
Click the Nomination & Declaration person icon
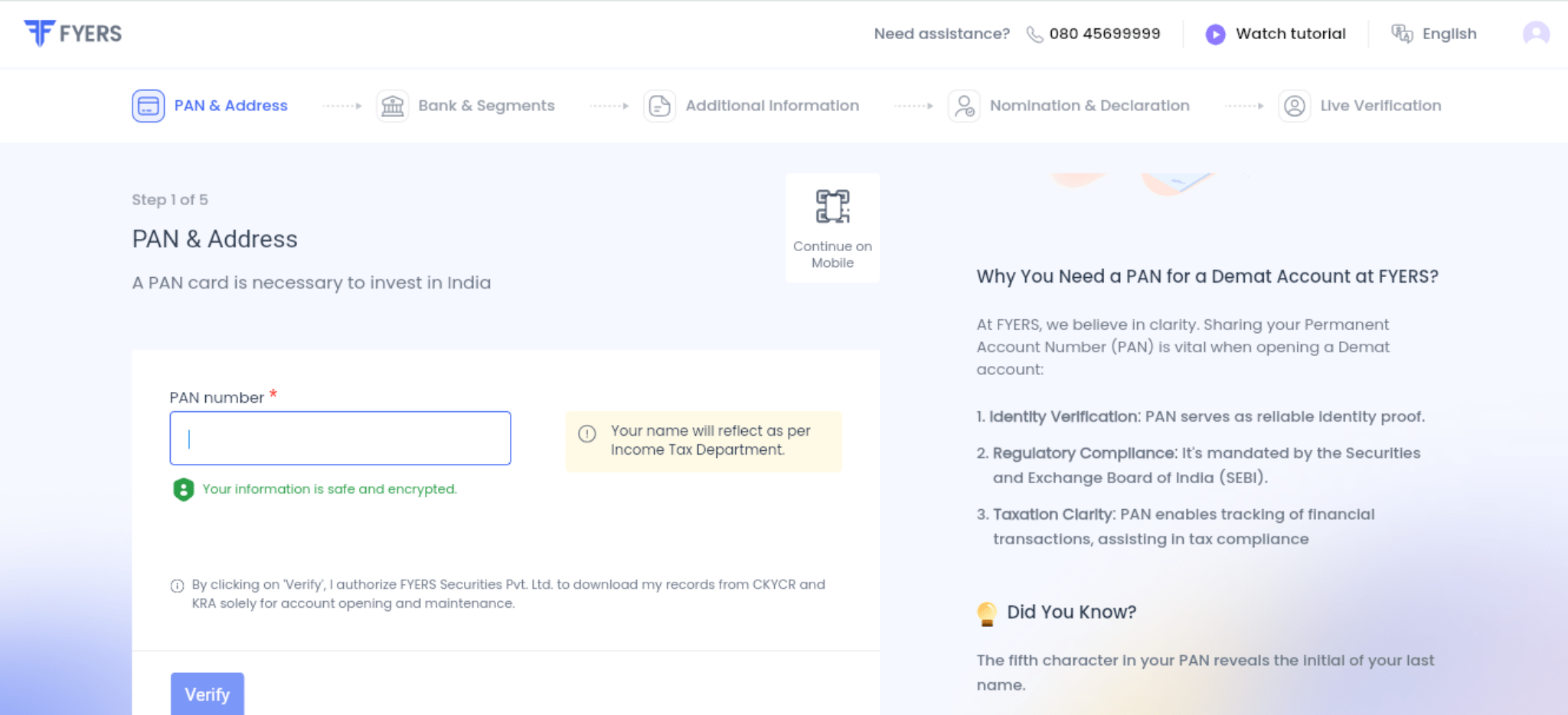(x=962, y=105)
